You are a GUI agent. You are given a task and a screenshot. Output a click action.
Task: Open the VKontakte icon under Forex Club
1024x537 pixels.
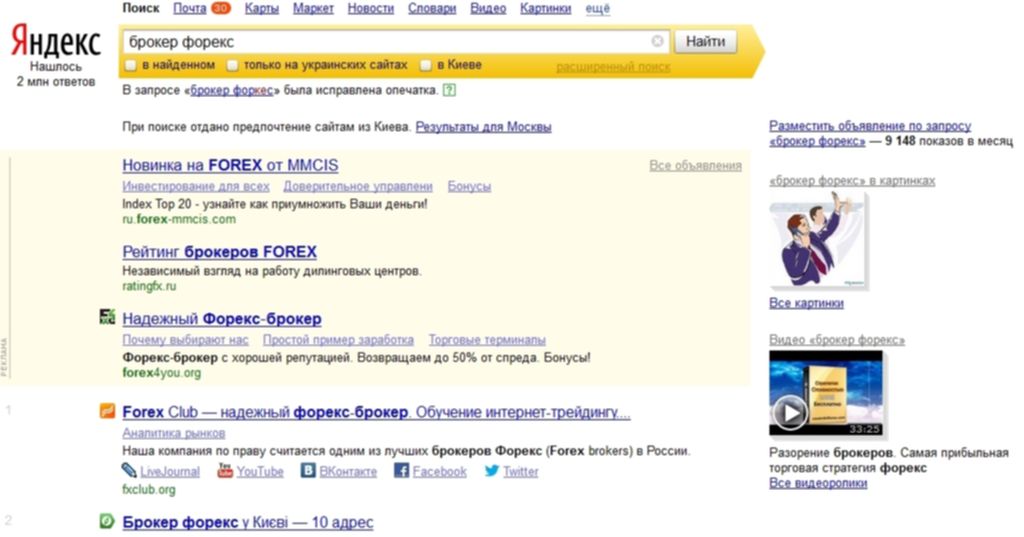click(308, 470)
